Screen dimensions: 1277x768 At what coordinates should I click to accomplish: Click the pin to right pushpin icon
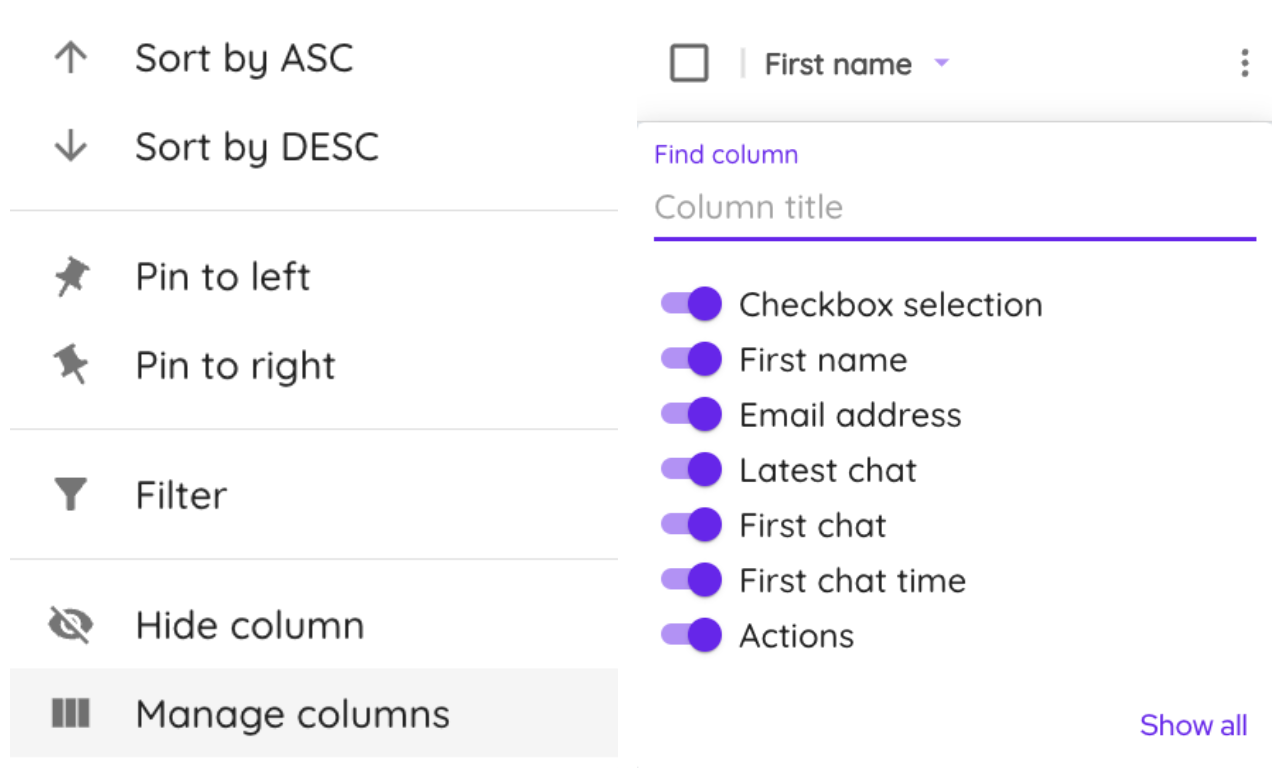tap(70, 366)
